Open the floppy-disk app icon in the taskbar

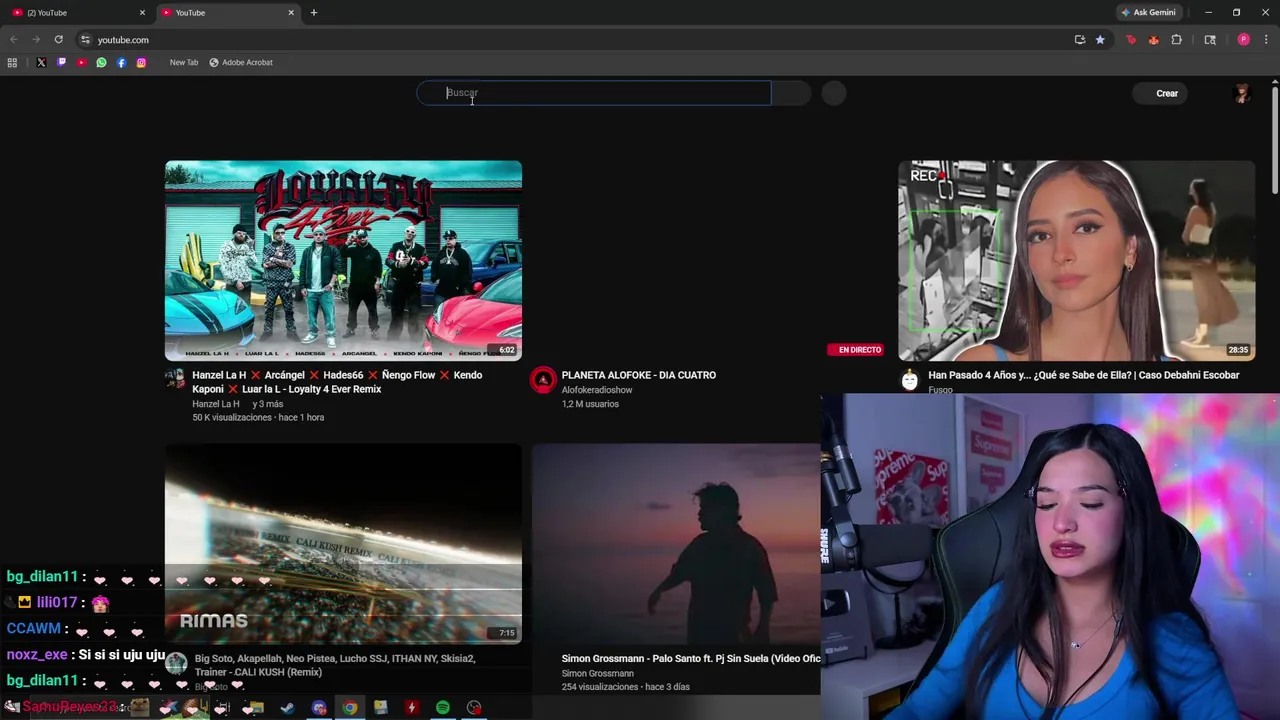[380, 708]
